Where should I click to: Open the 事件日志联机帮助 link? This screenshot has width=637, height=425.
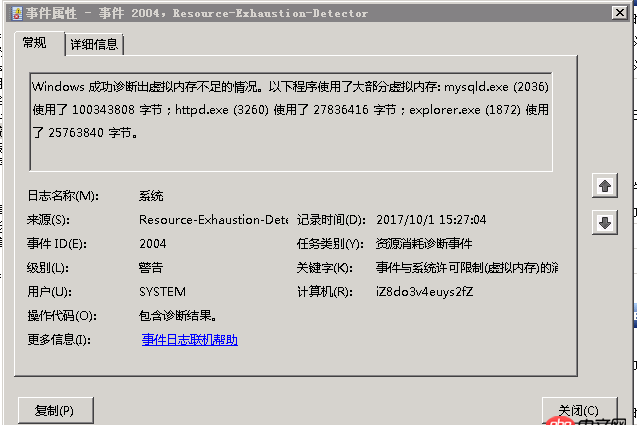(190, 340)
